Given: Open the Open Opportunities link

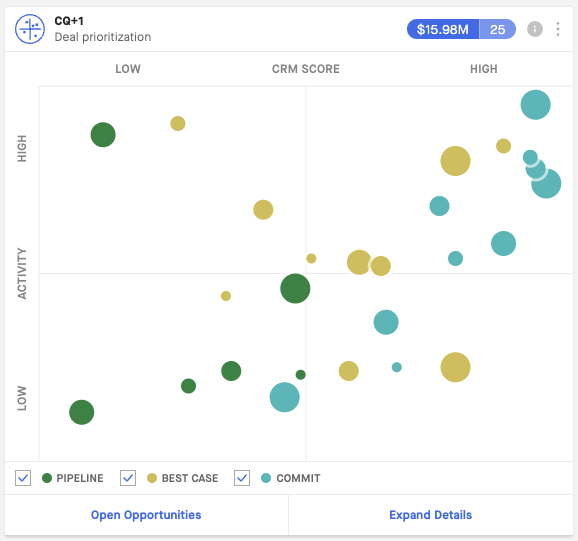Looking at the screenshot, I should 146,515.
